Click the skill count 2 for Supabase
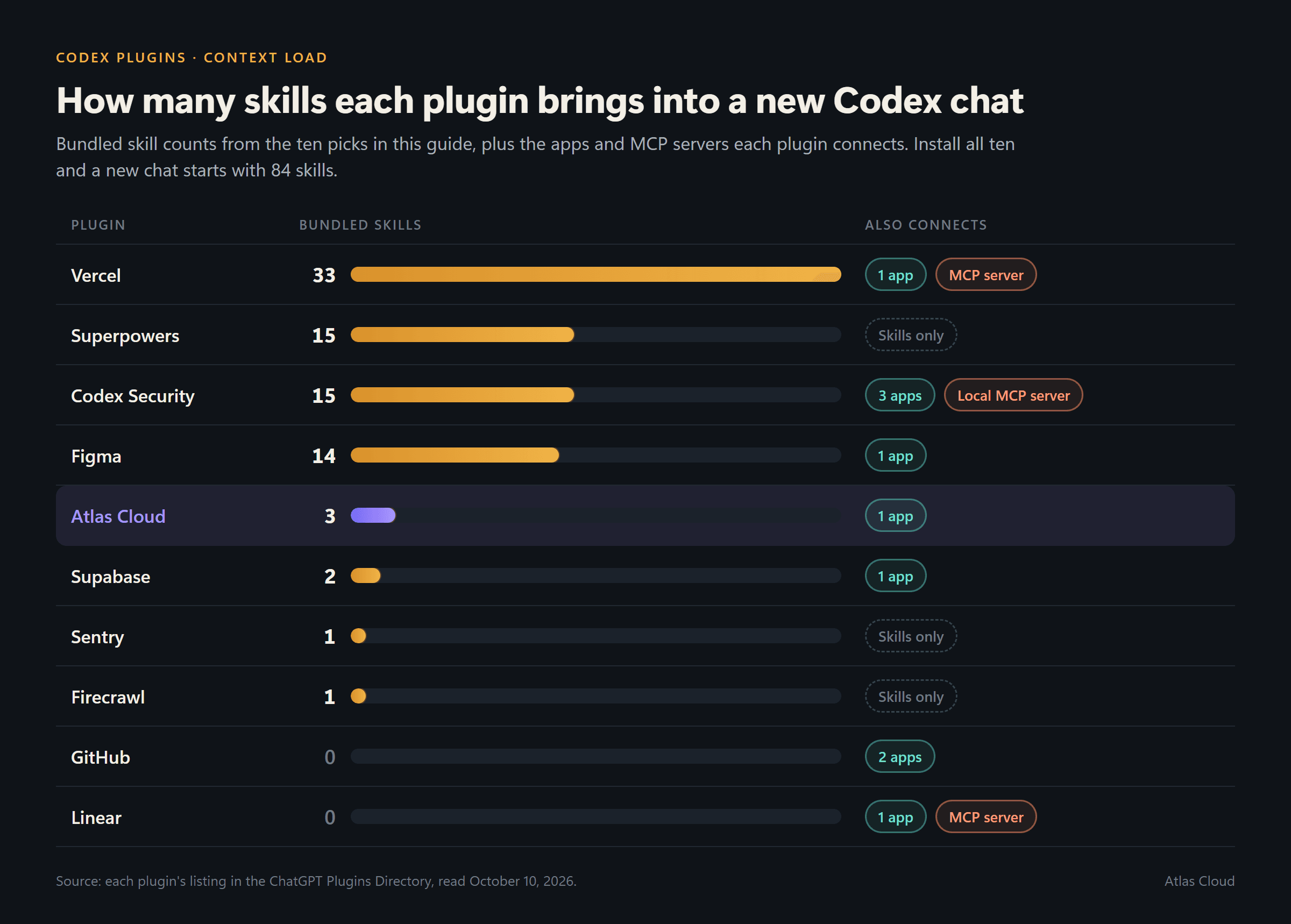 point(330,577)
